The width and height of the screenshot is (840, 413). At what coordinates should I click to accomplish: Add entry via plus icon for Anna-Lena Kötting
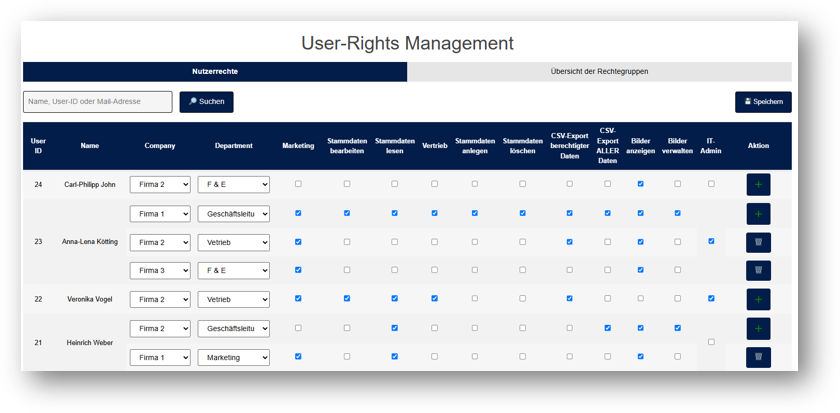[758, 214]
